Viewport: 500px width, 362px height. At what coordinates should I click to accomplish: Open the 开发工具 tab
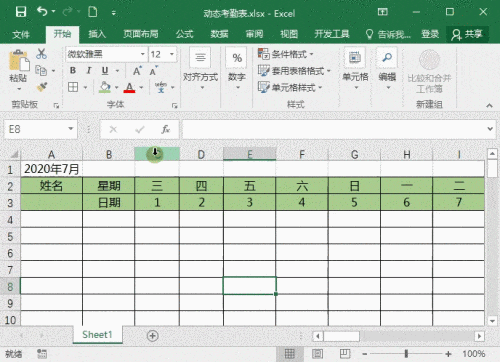pyautogui.click(x=332, y=34)
